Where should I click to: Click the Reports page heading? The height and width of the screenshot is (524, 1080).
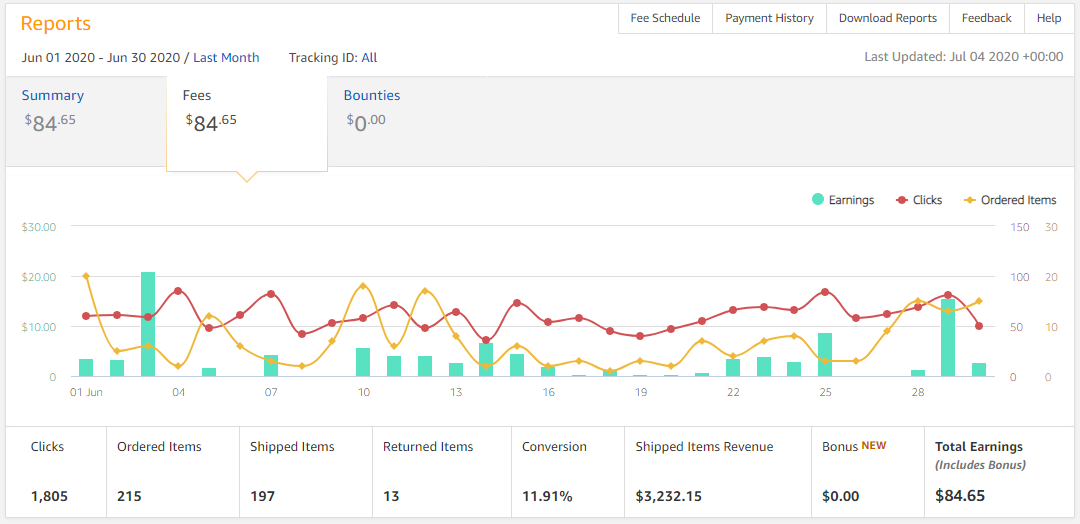(x=56, y=23)
